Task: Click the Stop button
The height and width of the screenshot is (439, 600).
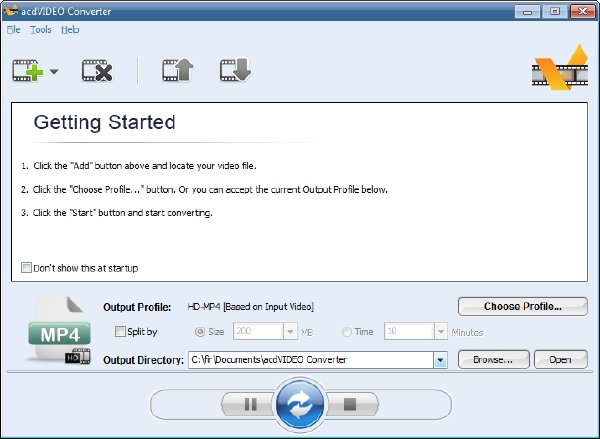Action: tap(350, 404)
